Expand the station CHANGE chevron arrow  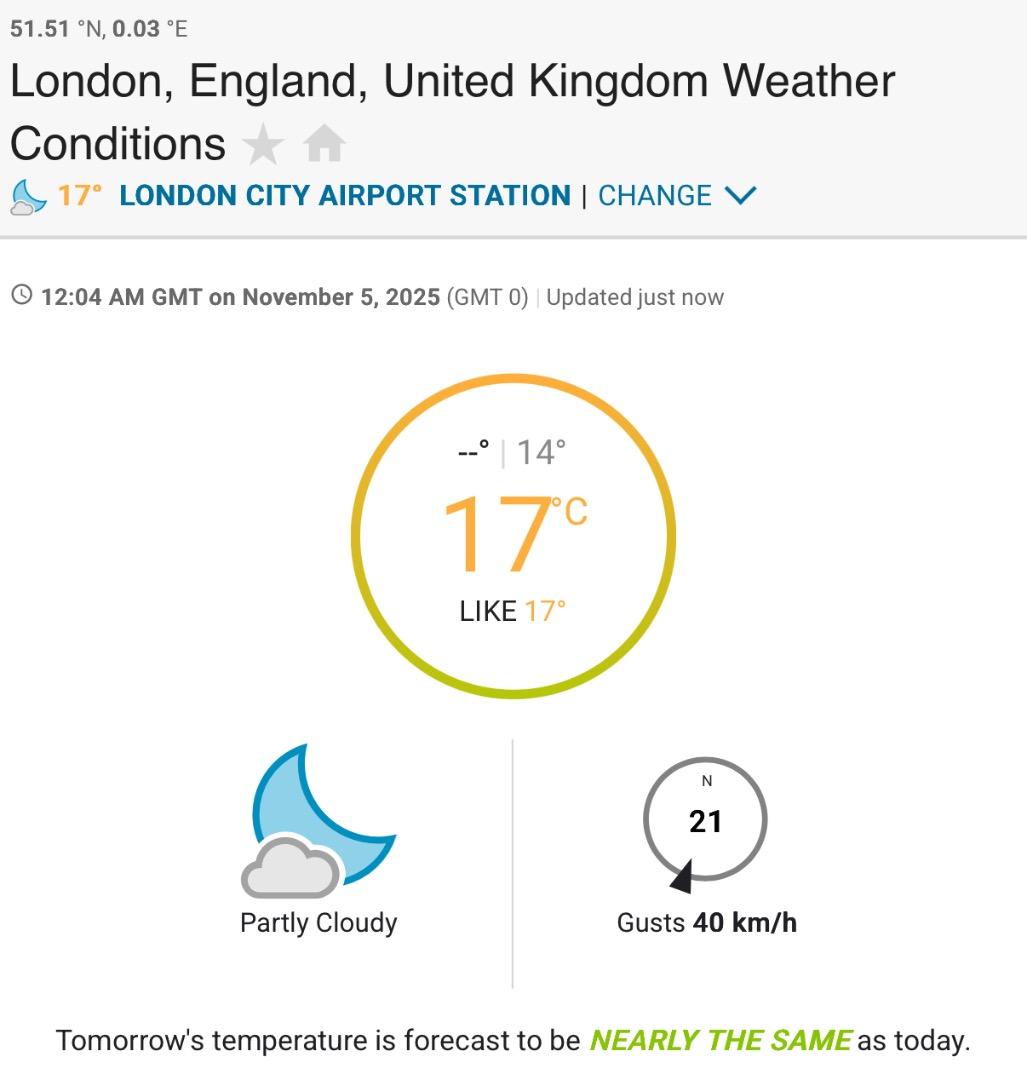[740, 195]
